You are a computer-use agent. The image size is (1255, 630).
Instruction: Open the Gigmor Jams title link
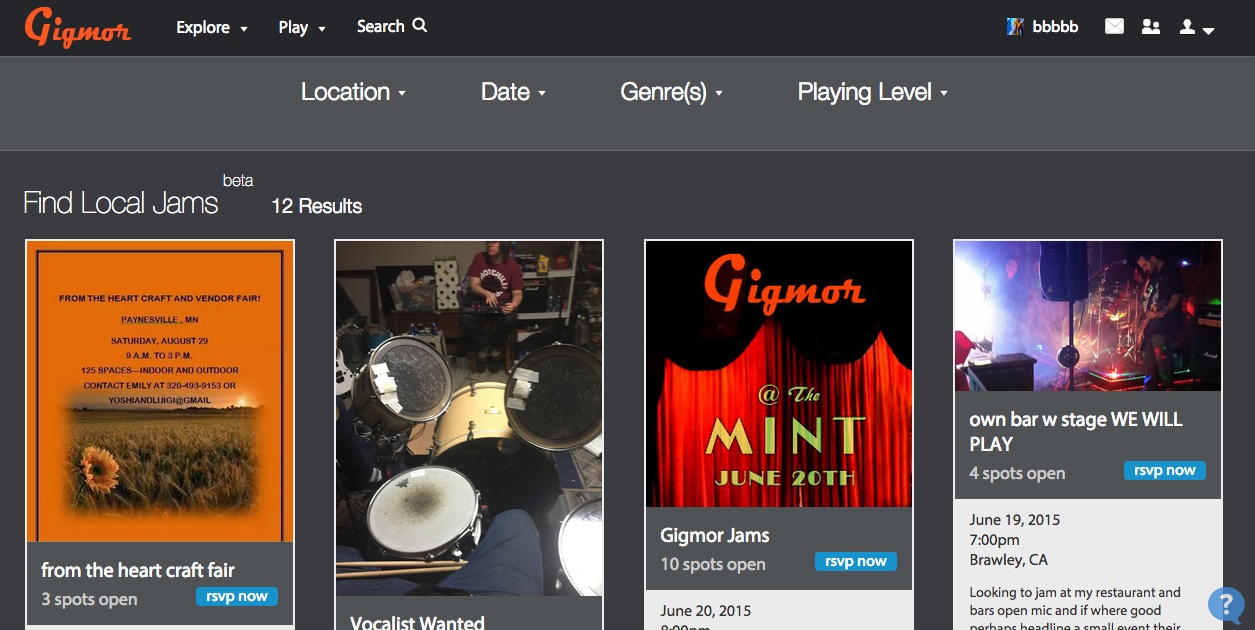[715, 535]
